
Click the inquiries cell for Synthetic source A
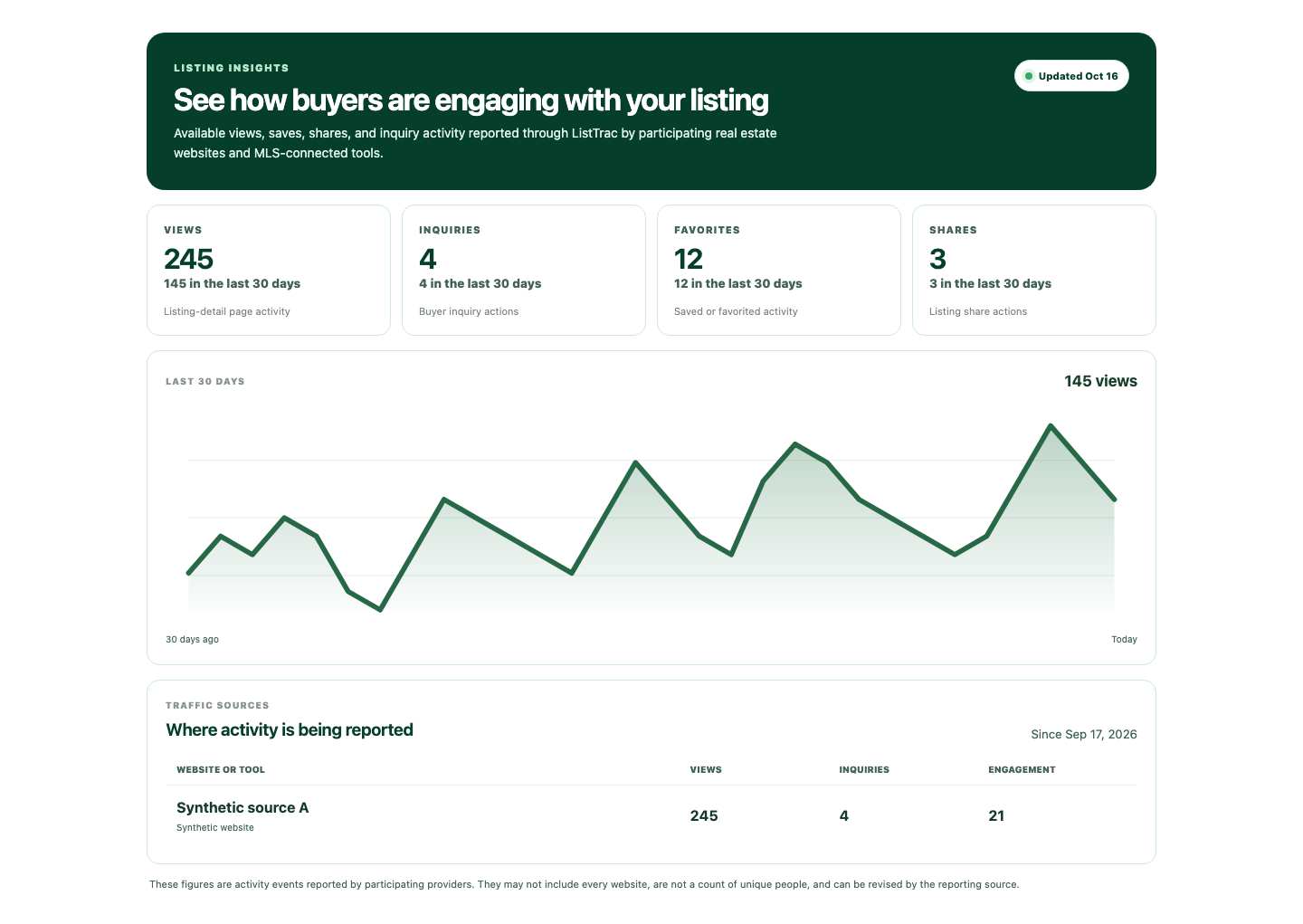click(844, 815)
